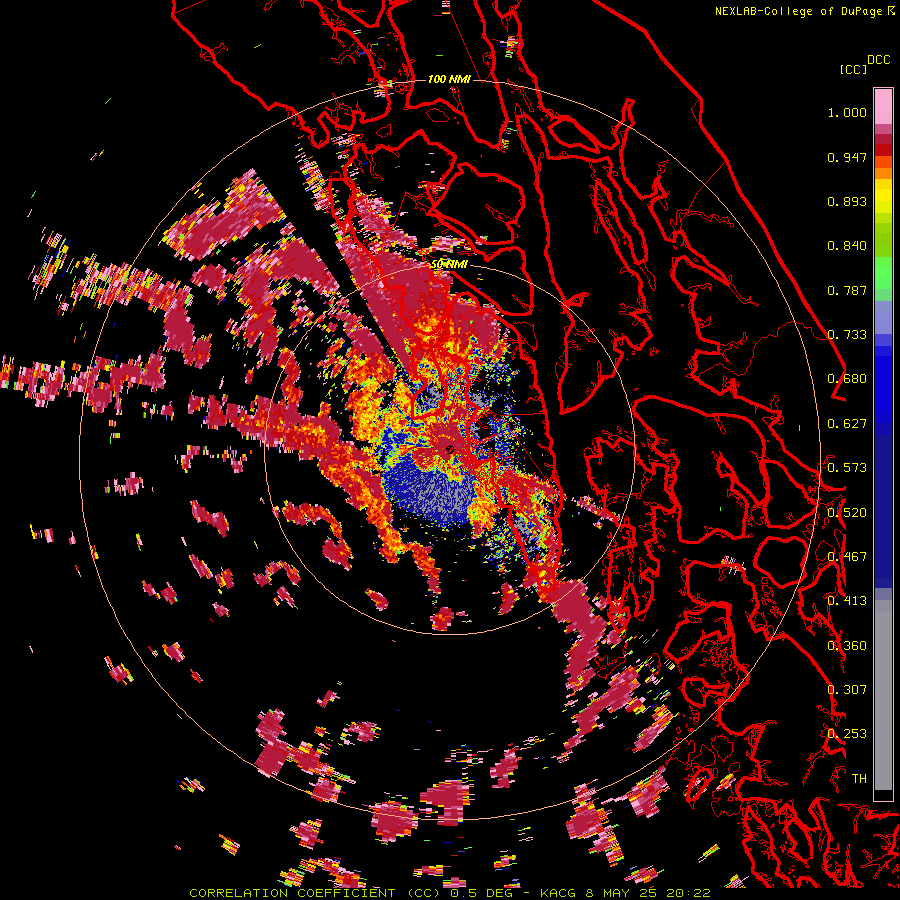Click the radar site marker at center
This screenshot has height=900, width=900.
449,449
